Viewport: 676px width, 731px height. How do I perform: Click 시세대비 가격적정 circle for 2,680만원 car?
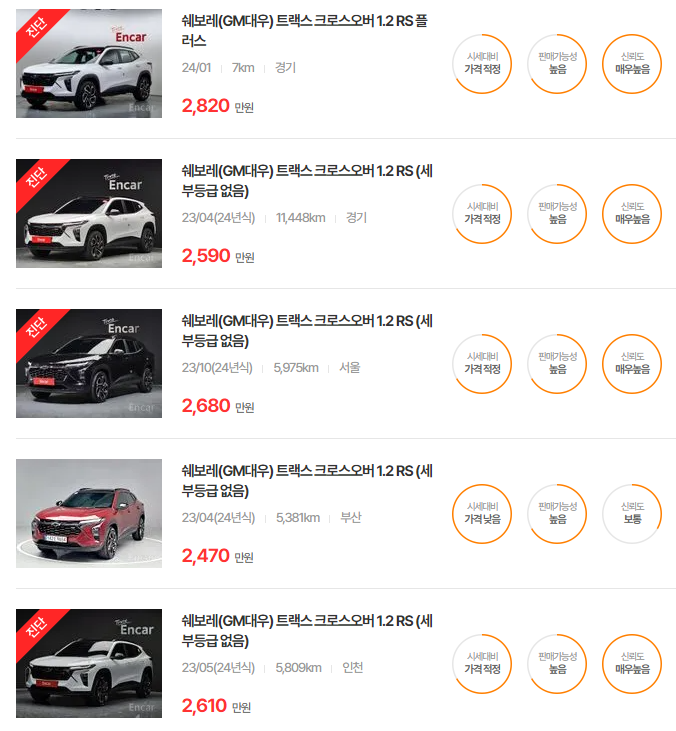(482, 364)
